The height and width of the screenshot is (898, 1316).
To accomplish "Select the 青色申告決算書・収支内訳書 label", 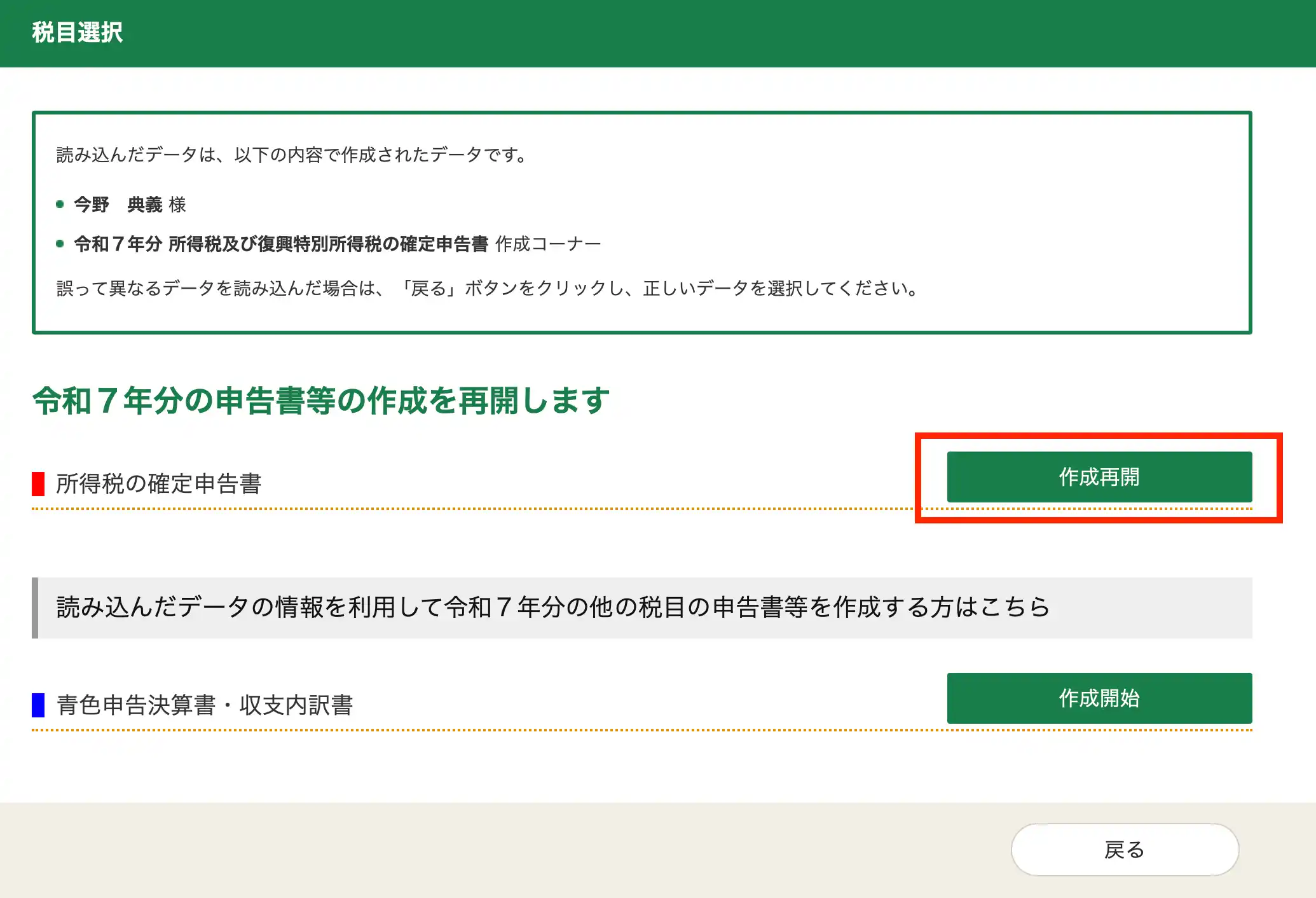I will (x=205, y=705).
